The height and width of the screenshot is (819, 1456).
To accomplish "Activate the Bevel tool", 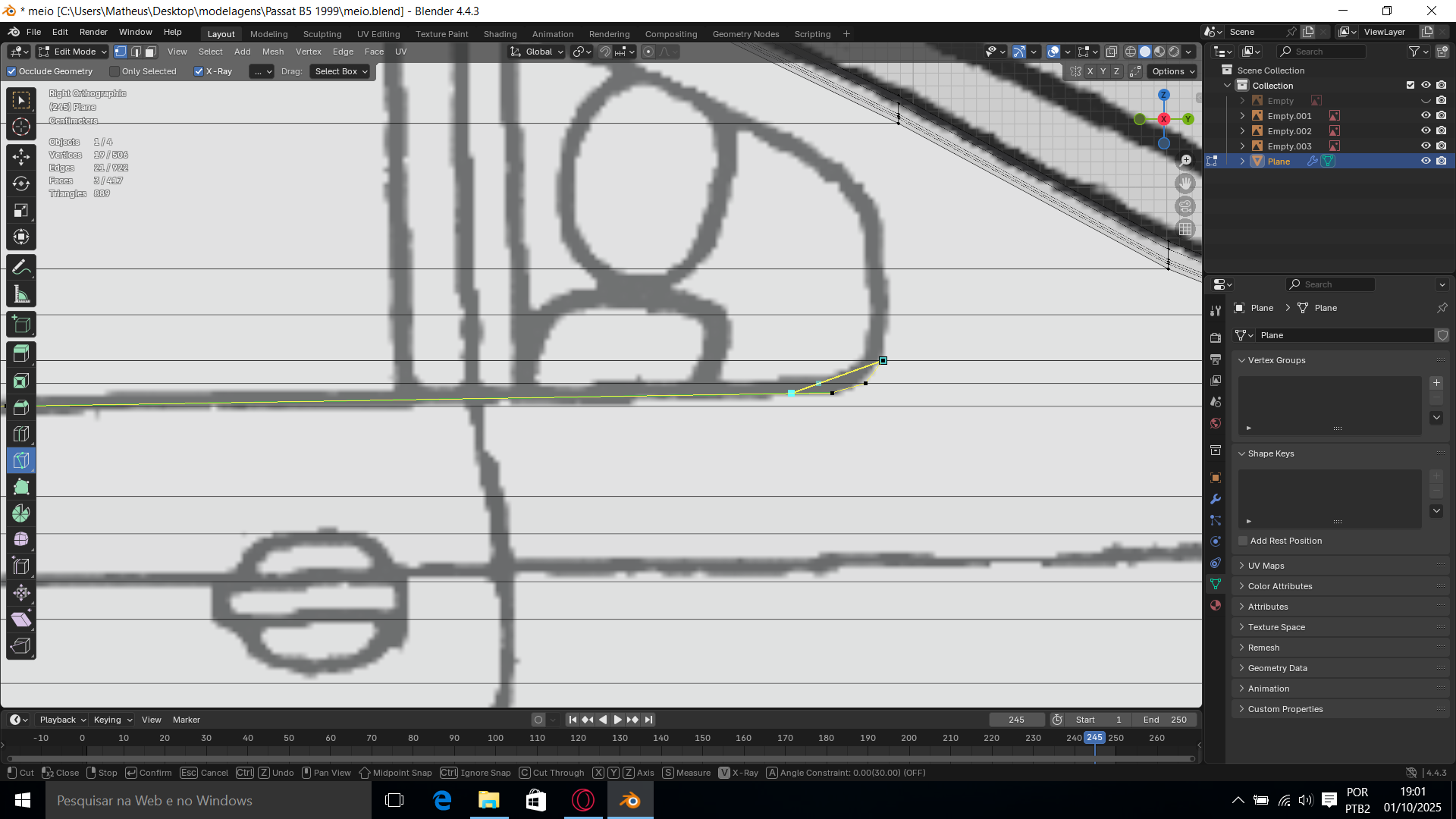I will coord(21,407).
